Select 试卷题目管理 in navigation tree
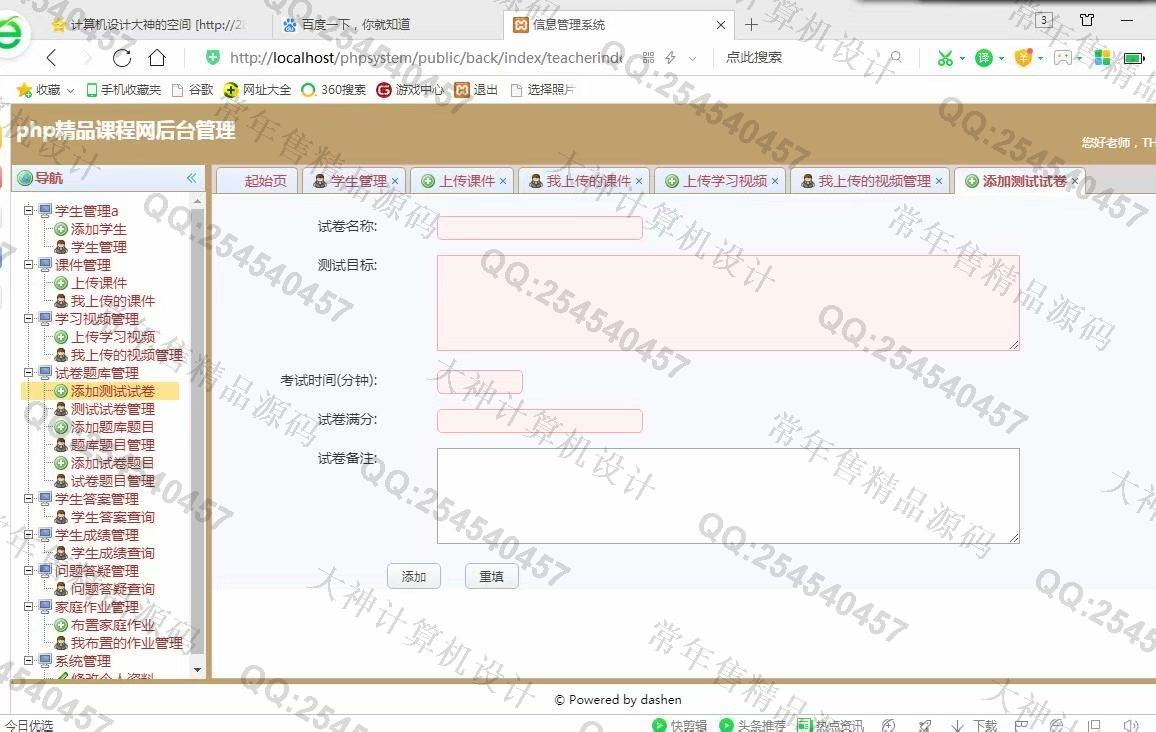Screen dimensions: 1156x732 pyautogui.click(x=113, y=481)
